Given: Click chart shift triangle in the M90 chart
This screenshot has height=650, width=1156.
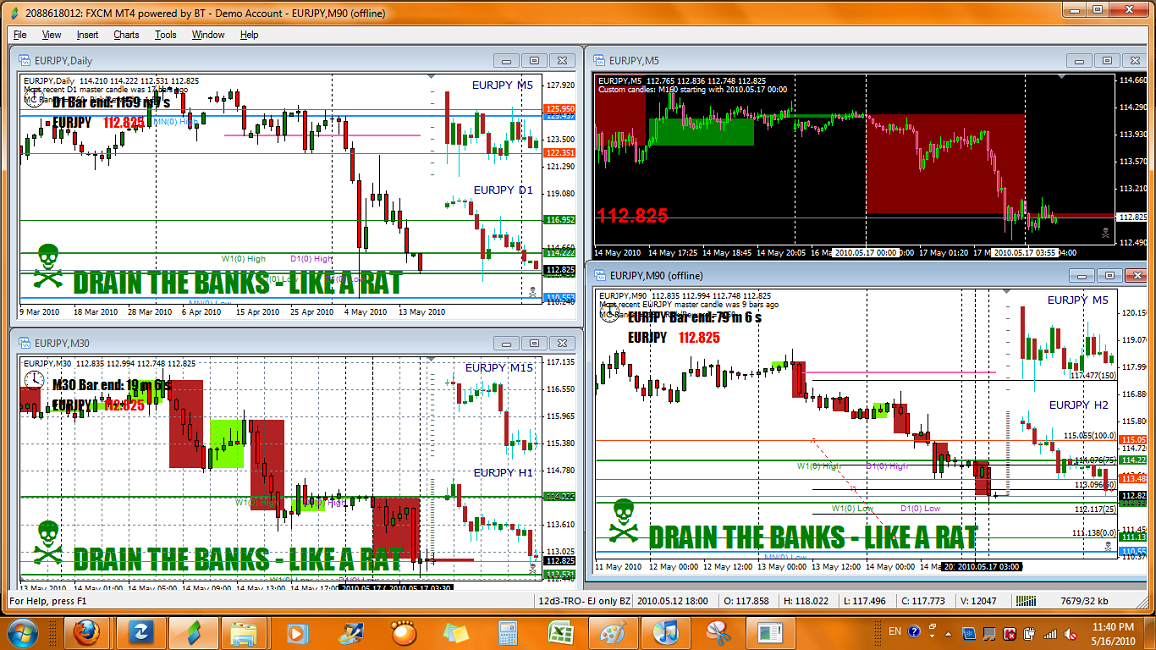Looking at the screenshot, I should point(1006,292).
